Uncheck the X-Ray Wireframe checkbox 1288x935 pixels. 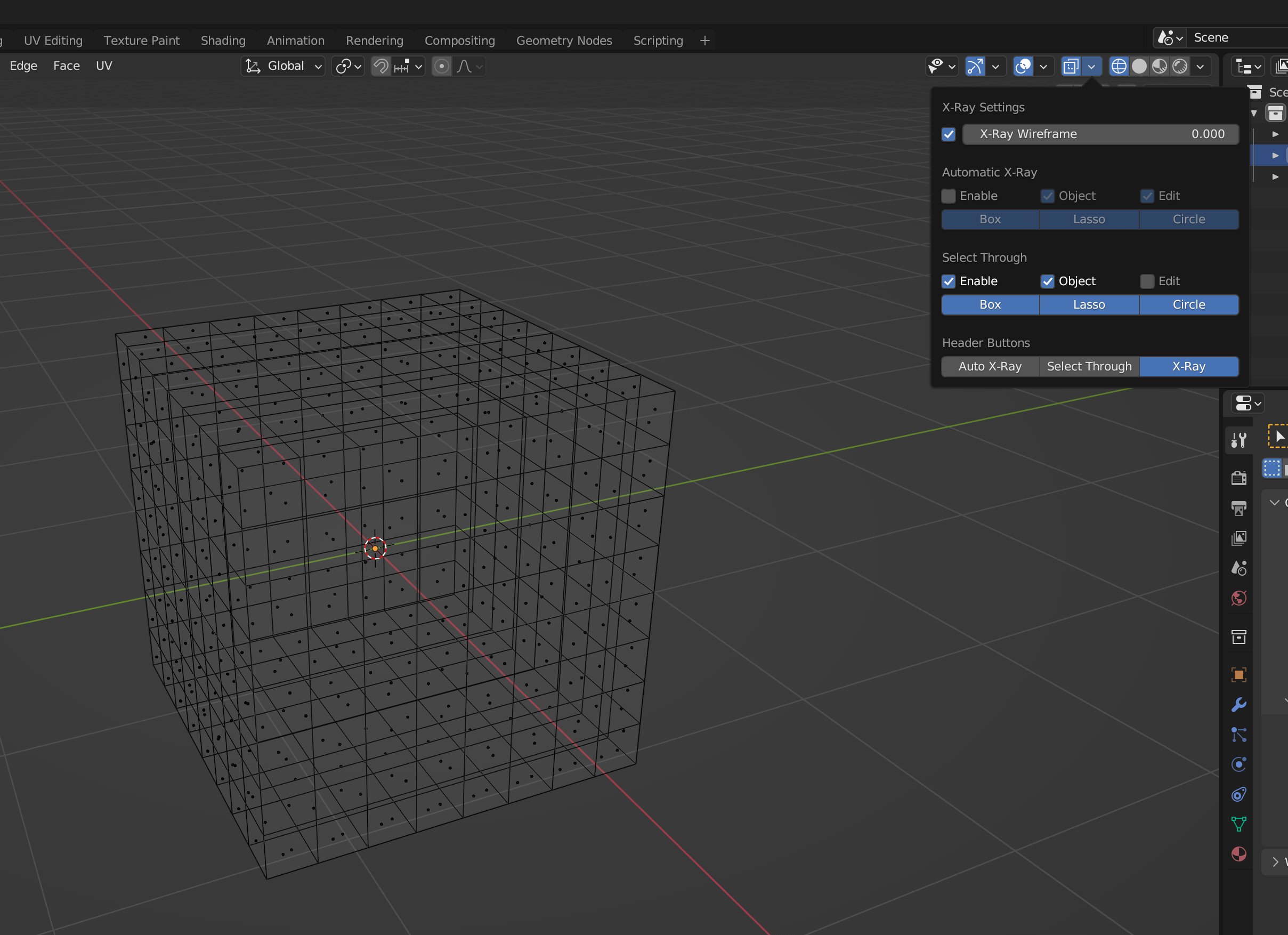pyautogui.click(x=949, y=134)
